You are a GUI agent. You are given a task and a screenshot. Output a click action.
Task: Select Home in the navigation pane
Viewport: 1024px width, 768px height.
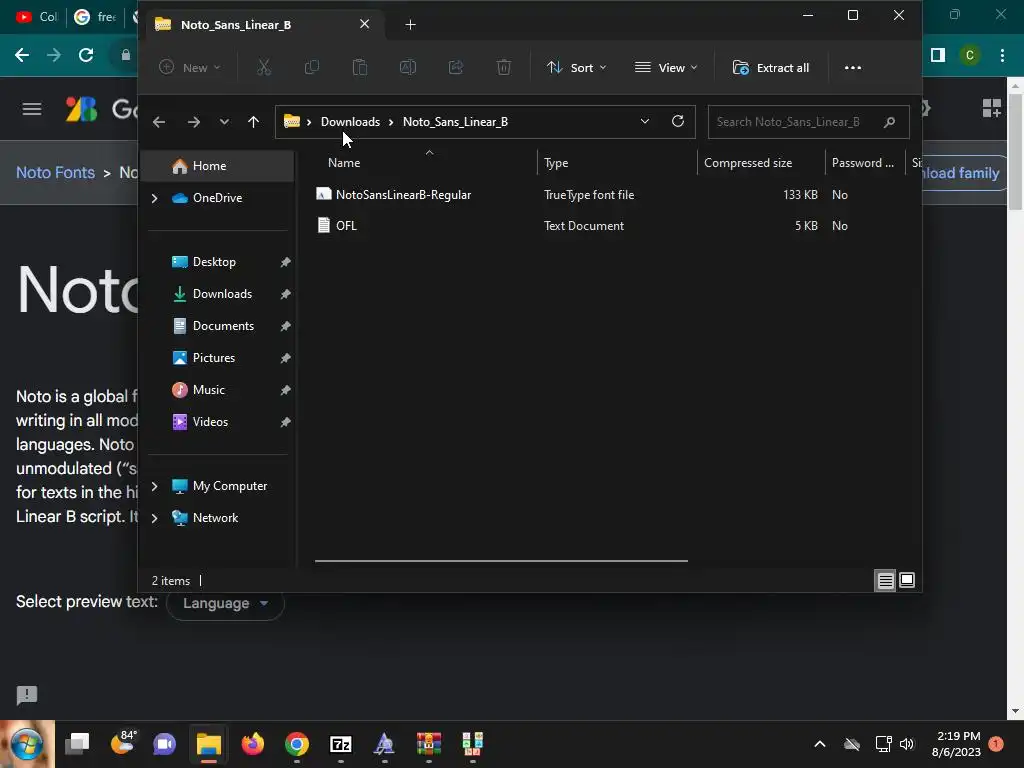pos(217,166)
